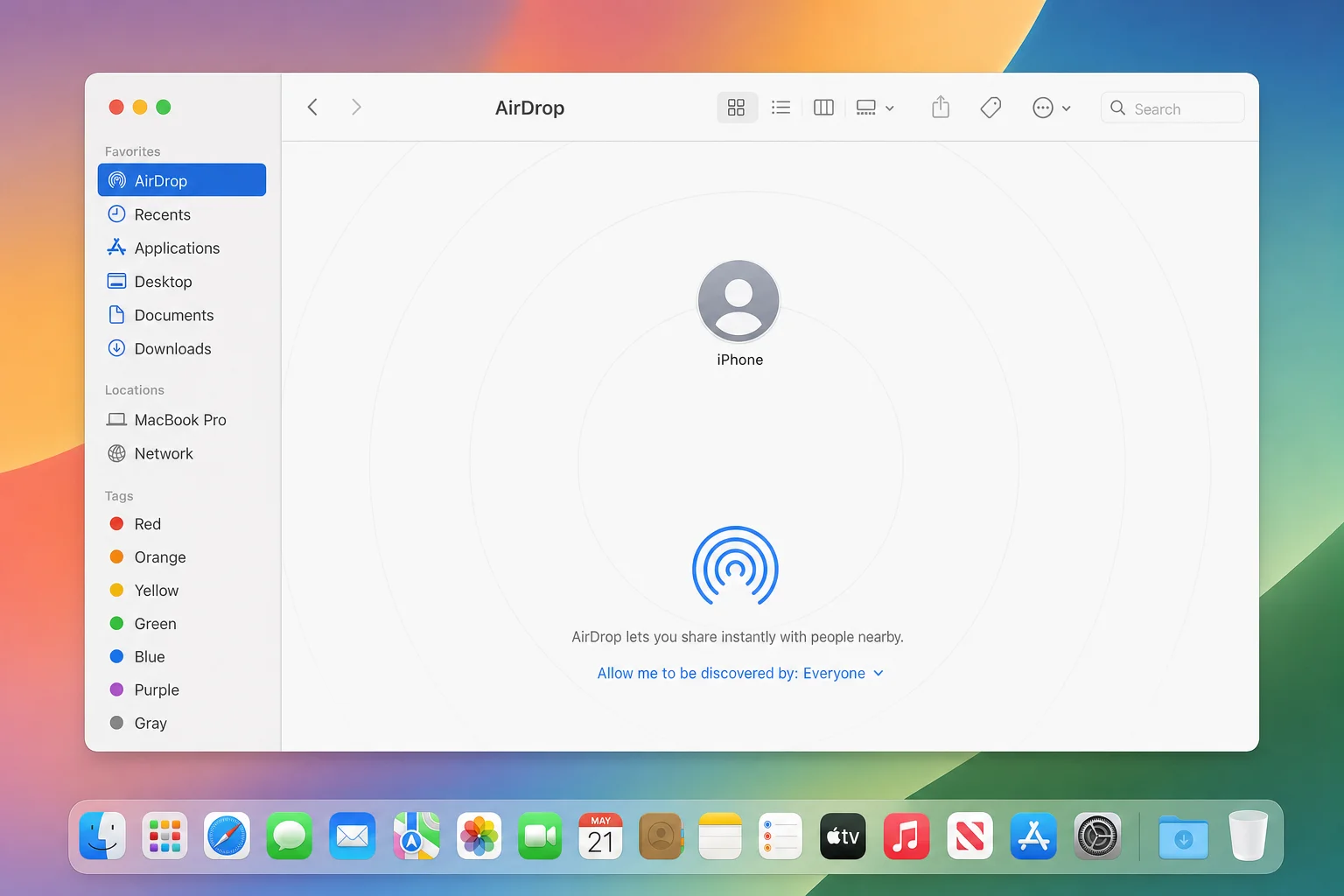This screenshot has width=1344, height=896.
Task: Open Photos from the Dock
Action: [479, 836]
